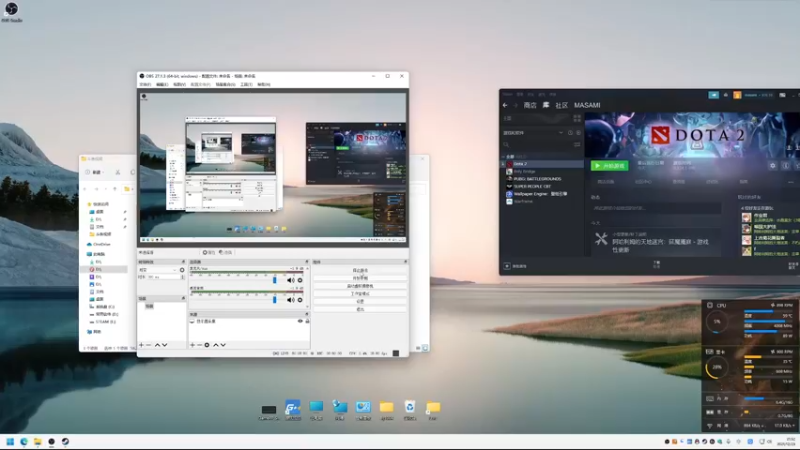Adjust transition duration stepper arrows
Viewport: 800px width, 450px height.
pyautogui.click(x=183, y=277)
